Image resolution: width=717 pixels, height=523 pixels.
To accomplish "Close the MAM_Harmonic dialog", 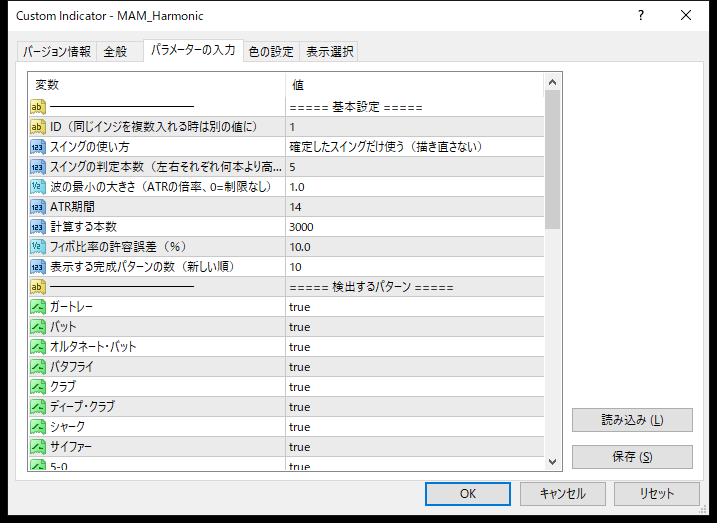I will (686, 16).
